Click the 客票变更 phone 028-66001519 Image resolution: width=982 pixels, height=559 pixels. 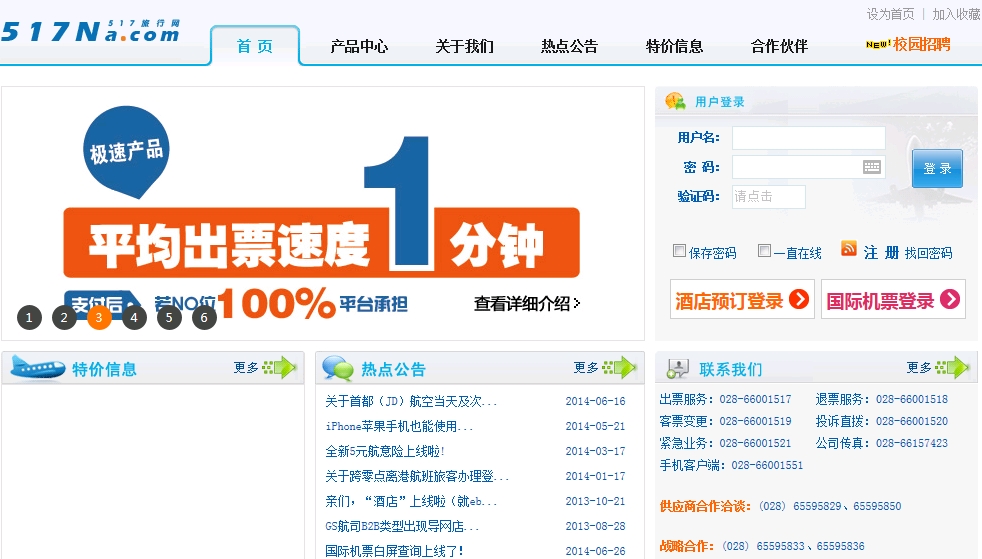tap(755, 421)
